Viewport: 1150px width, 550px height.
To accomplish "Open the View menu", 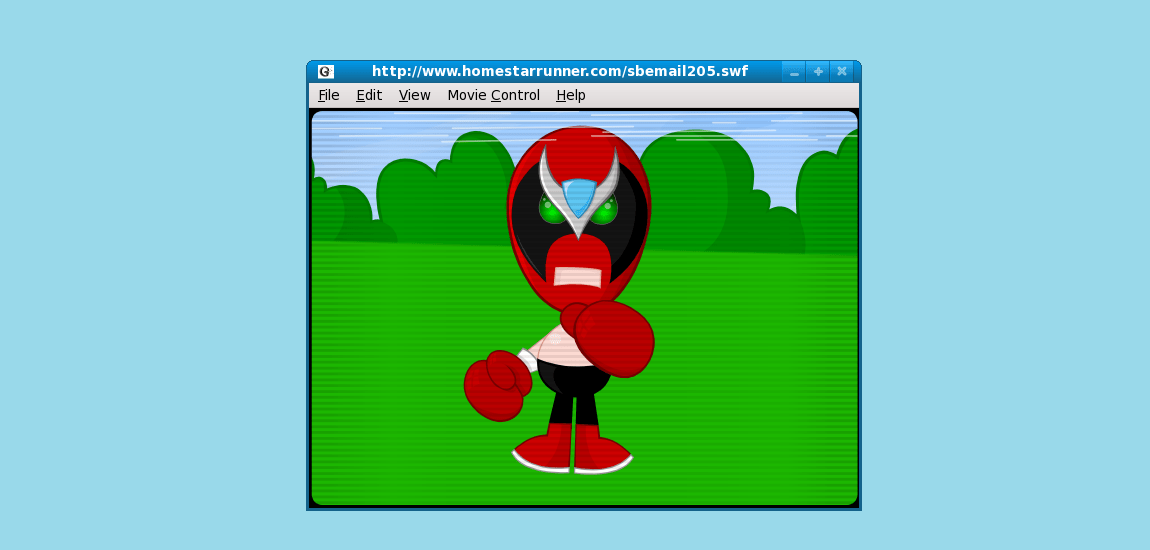I will [414, 95].
